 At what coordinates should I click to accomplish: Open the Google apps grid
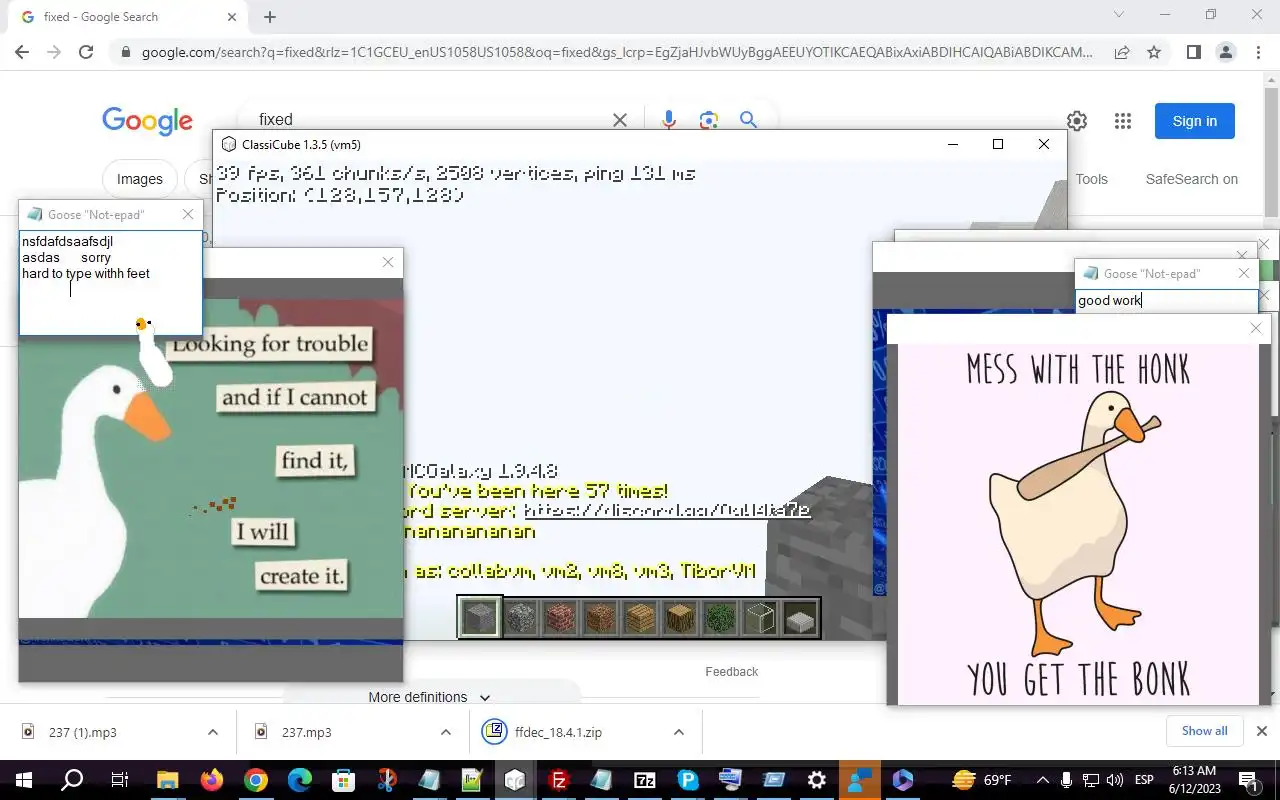pos(1123,121)
